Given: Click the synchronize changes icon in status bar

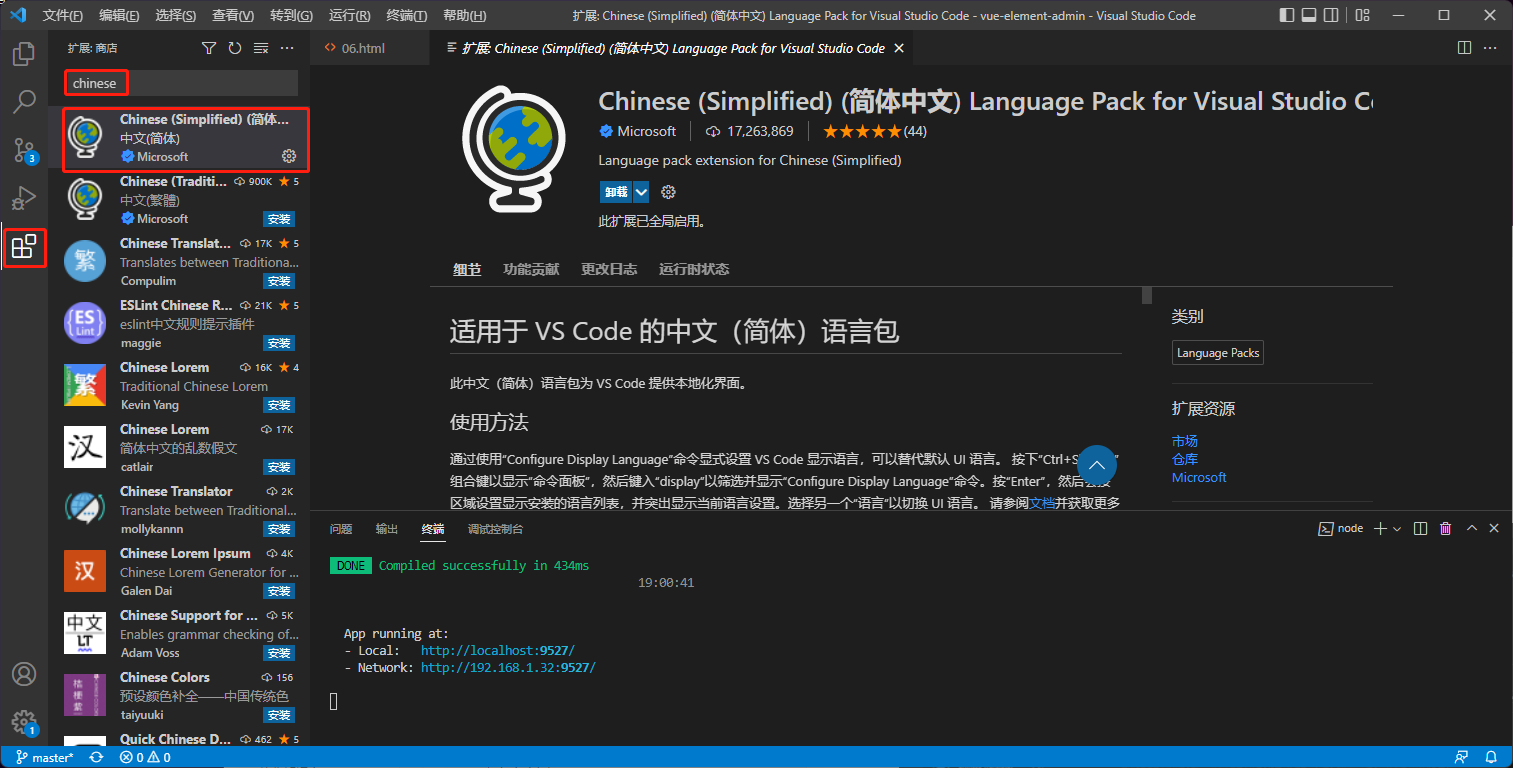Looking at the screenshot, I should 96,757.
